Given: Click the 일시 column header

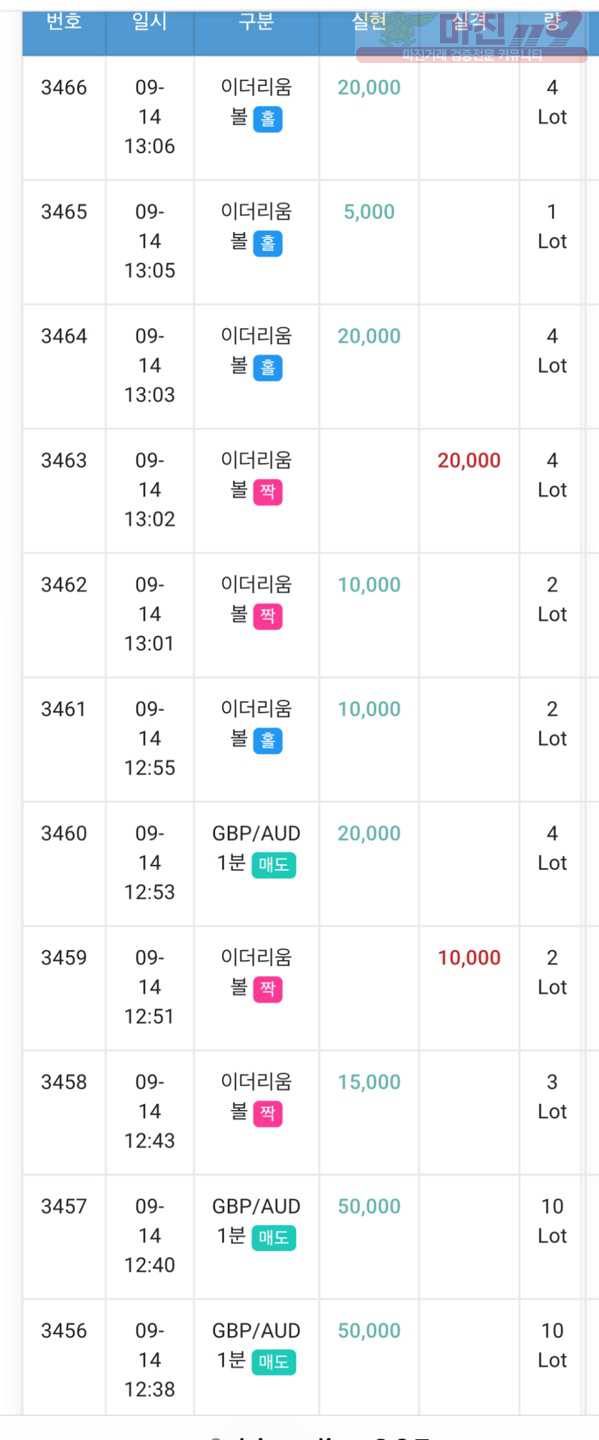Looking at the screenshot, I should [149, 22].
